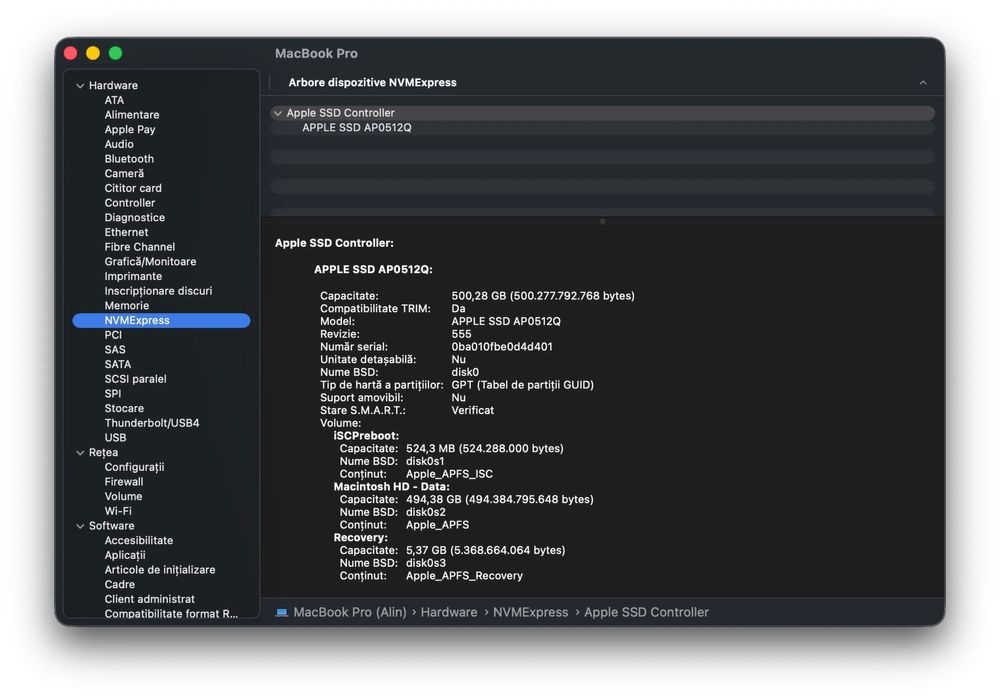Select Ethernet in the sidebar
The width and height of the screenshot is (1000, 699).
[x=126, y=232]
